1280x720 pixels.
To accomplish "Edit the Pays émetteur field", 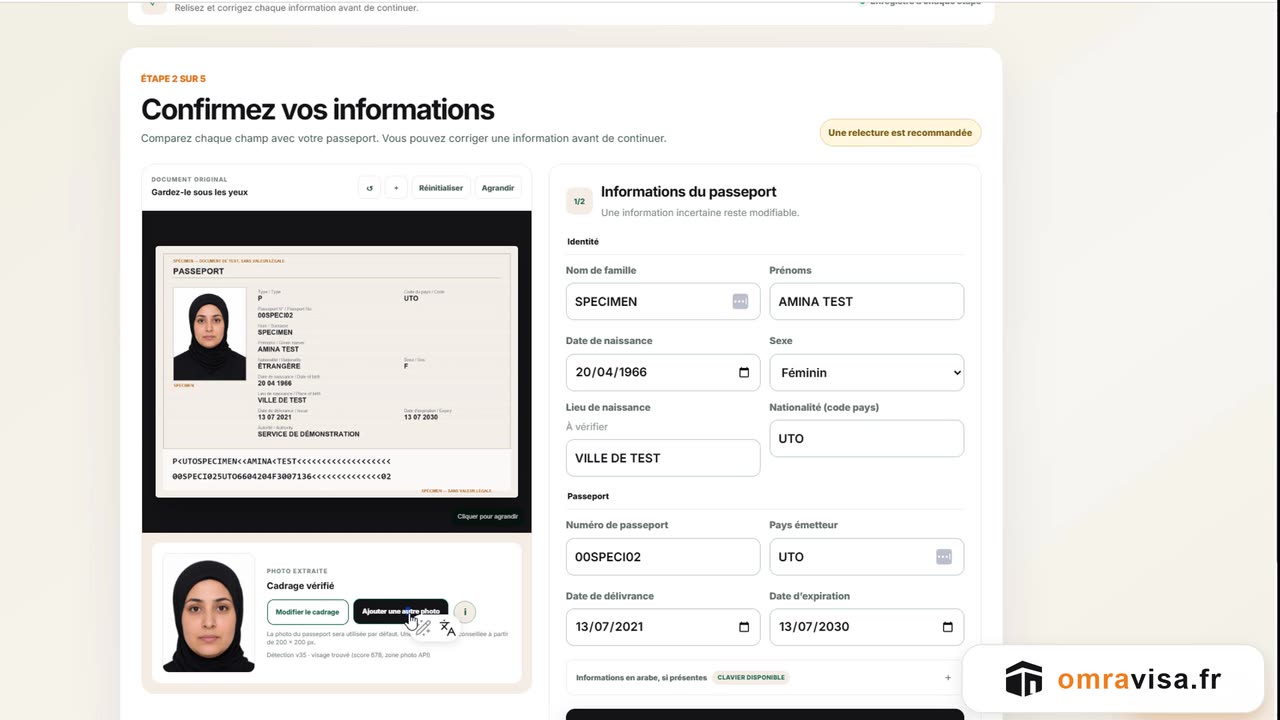I will 866,556.
